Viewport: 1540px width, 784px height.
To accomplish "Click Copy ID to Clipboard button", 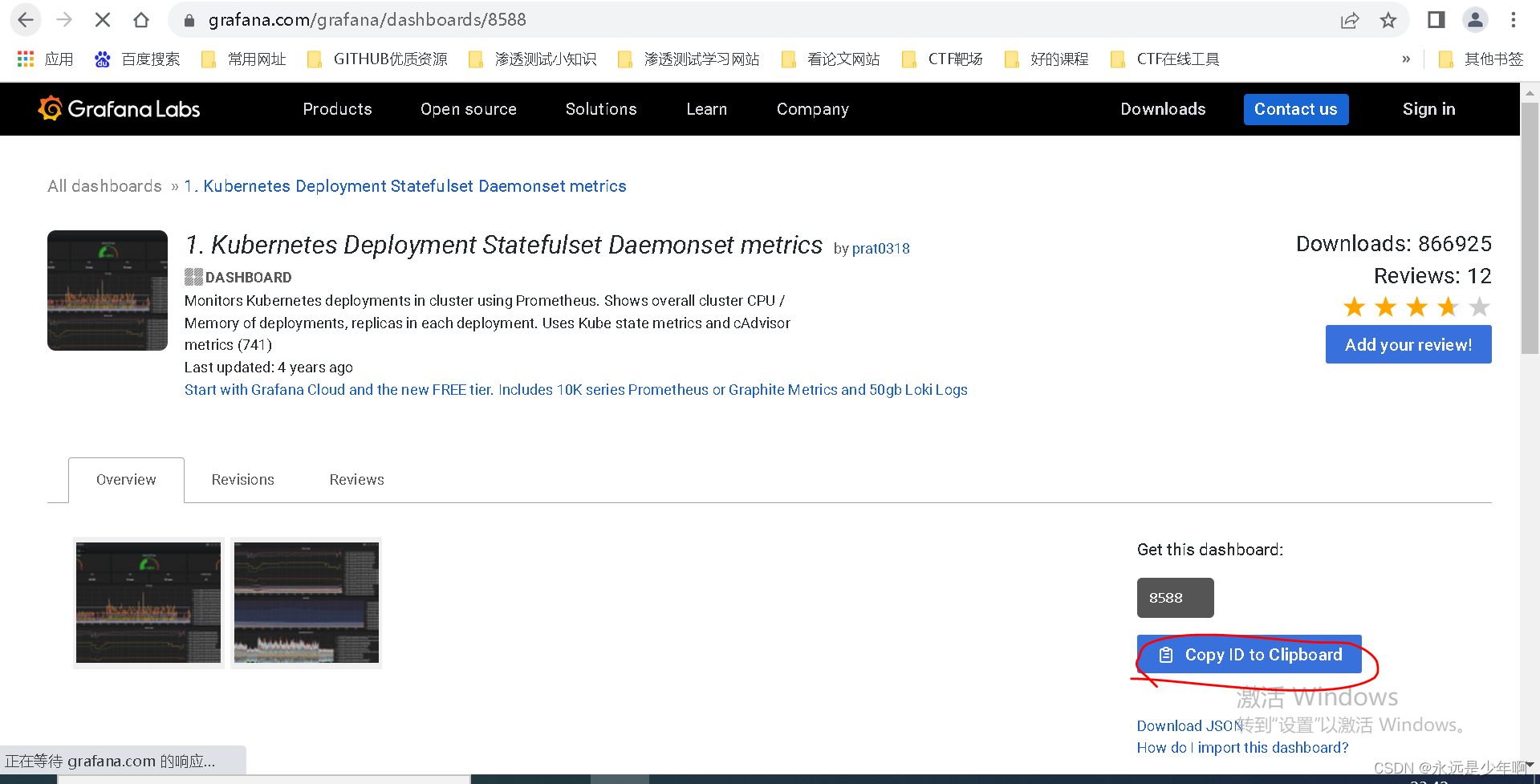I will pyautogui.click(x=1249, y=655).
